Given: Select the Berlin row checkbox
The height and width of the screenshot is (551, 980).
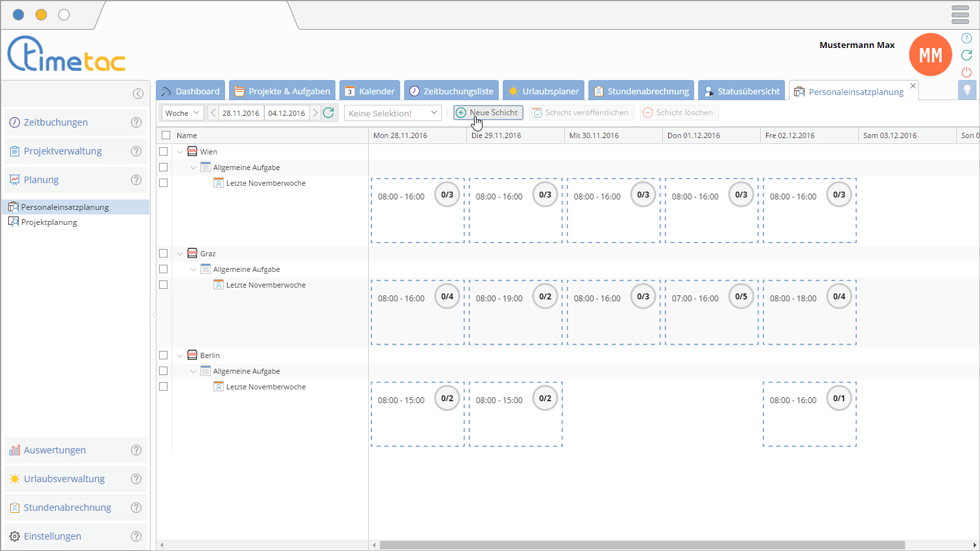Looking at the screenshot, I should tap(164, 355).
